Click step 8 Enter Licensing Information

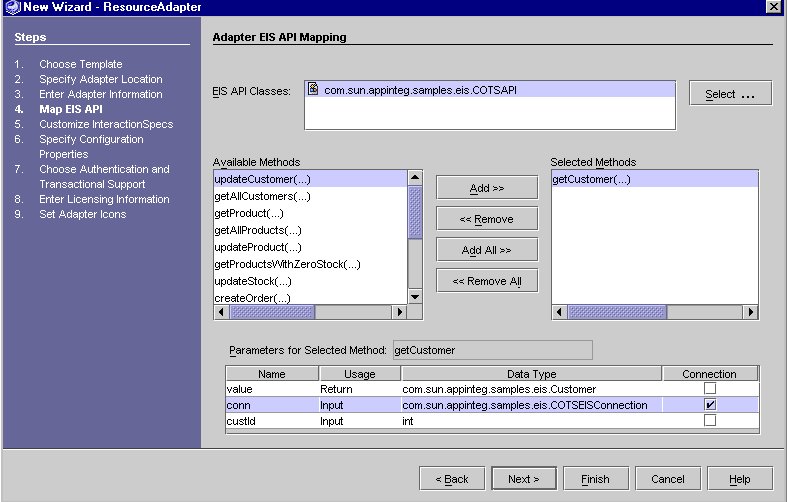pyautogui.click(x=104, y=199)
